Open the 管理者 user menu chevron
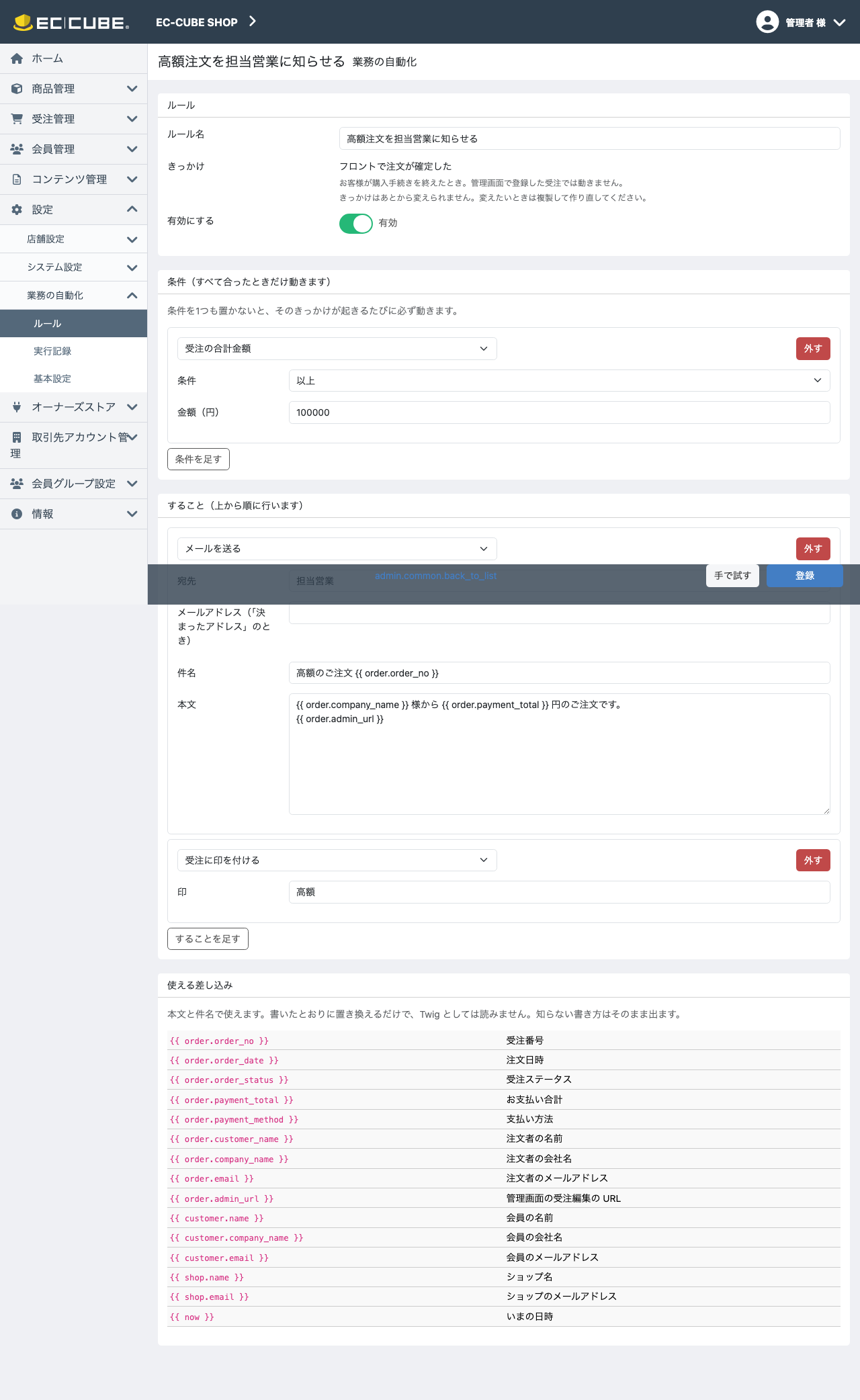 pyautogui.click(x=839, y=22)
